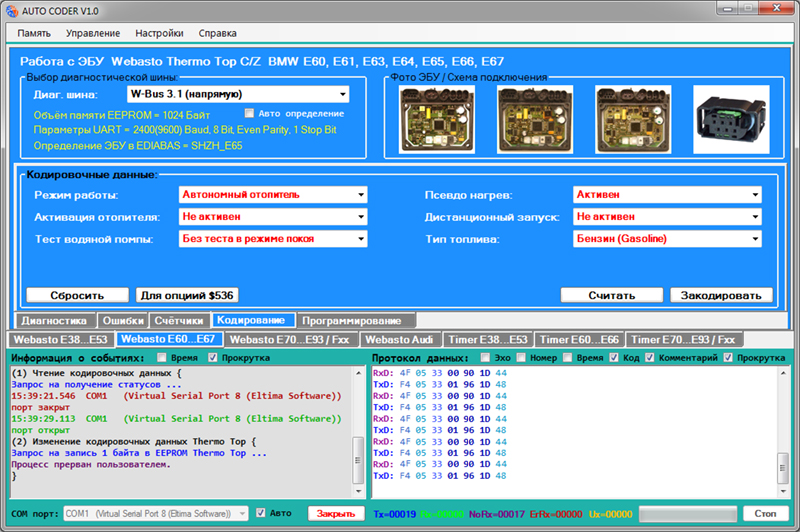800x532 pixels.
Task: Click the data protocol scroll down arrow
Action: [x=783, y=491]
